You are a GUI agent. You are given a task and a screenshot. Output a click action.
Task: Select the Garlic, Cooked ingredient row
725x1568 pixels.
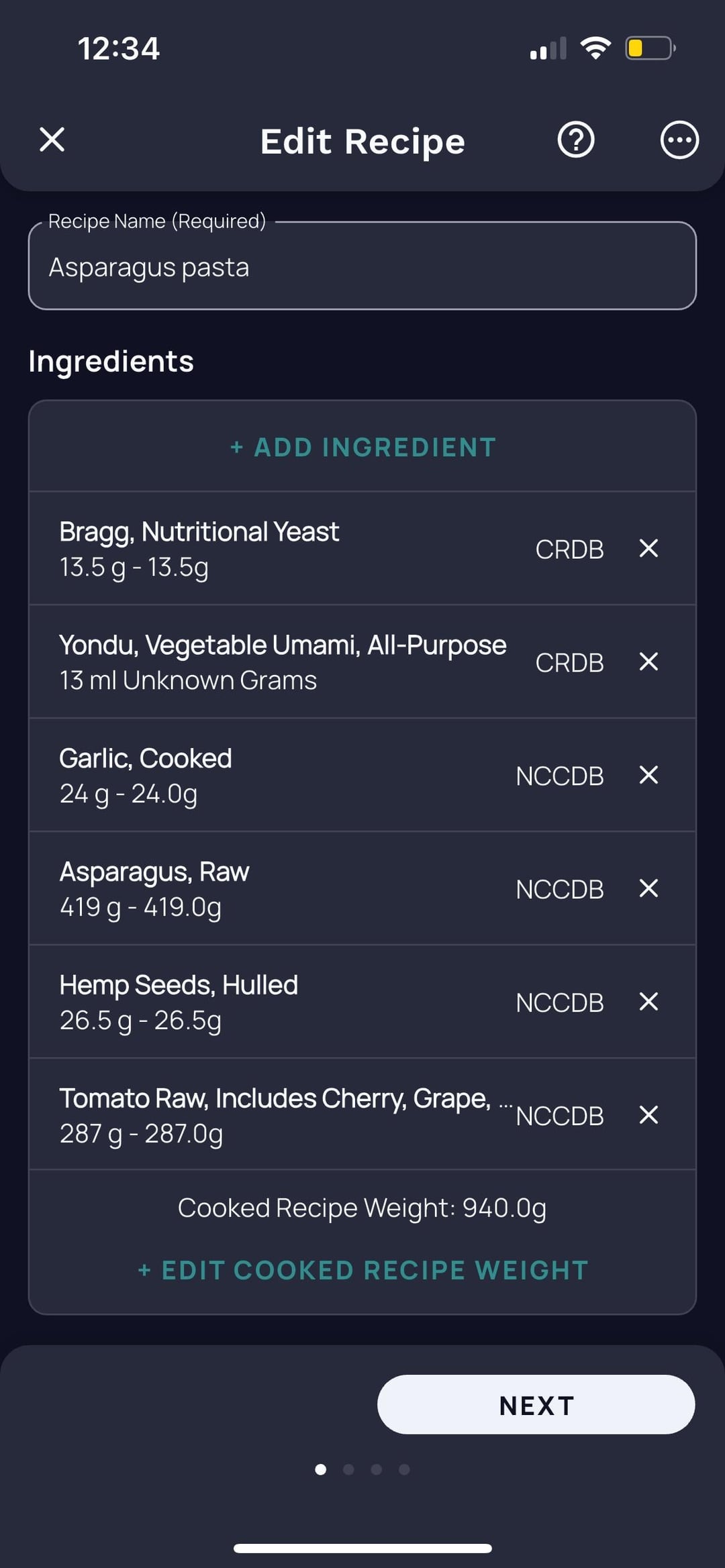click(269, 776)
